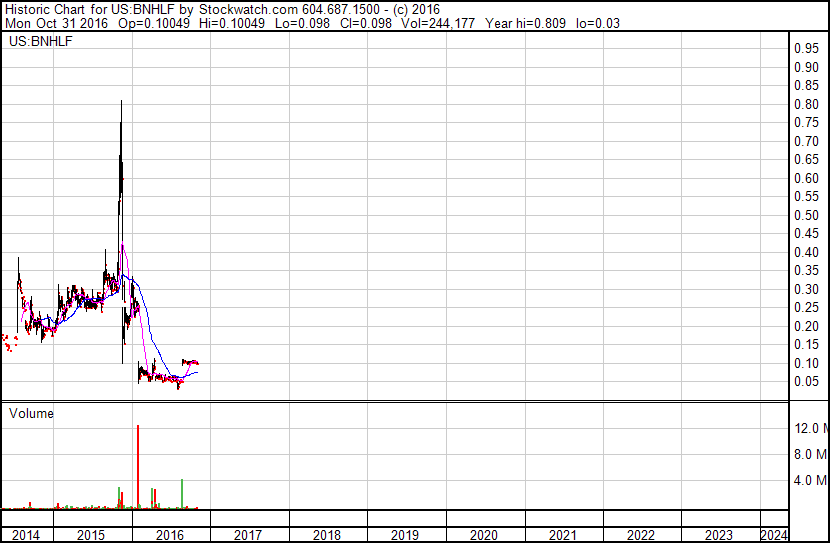Select the 2017 year on the timeline
This screenshot has width=830, height=543.
pyautogui.click(x=248, y=535)
